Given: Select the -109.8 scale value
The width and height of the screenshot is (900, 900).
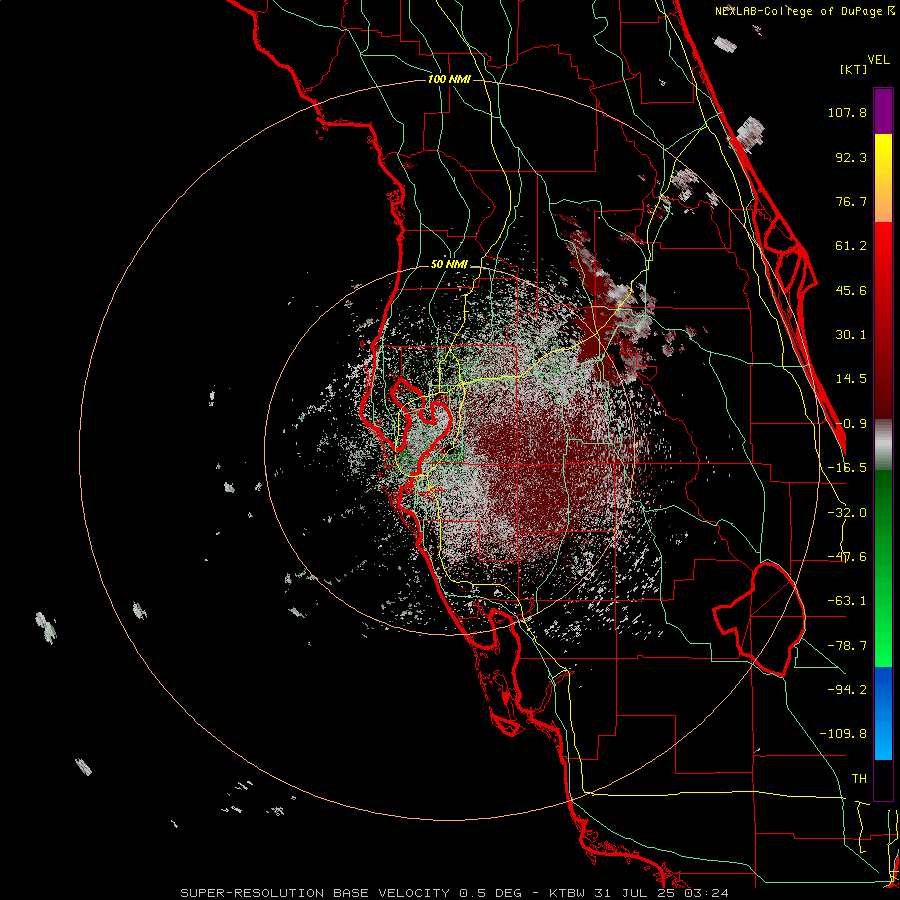Looking at the screenshot, I should tap(843, 734).
